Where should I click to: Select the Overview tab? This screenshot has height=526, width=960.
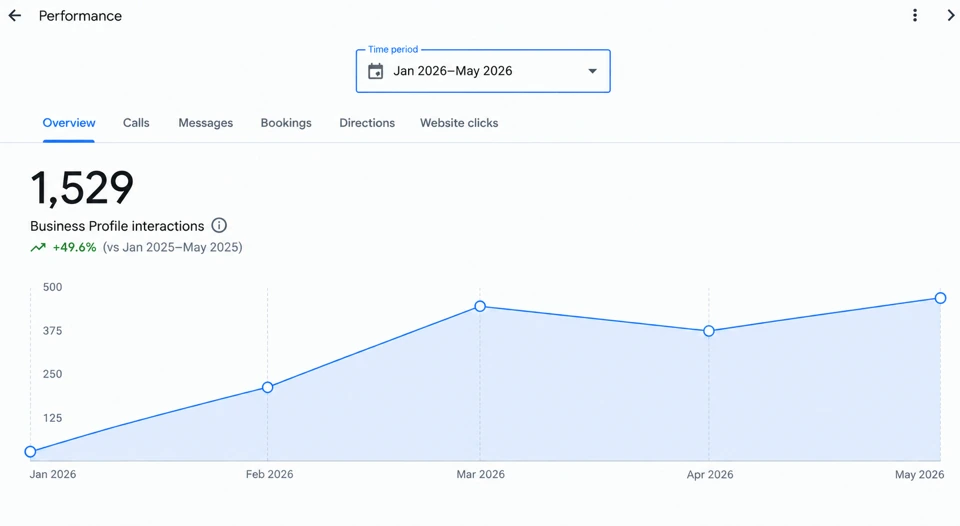point(69,123)
